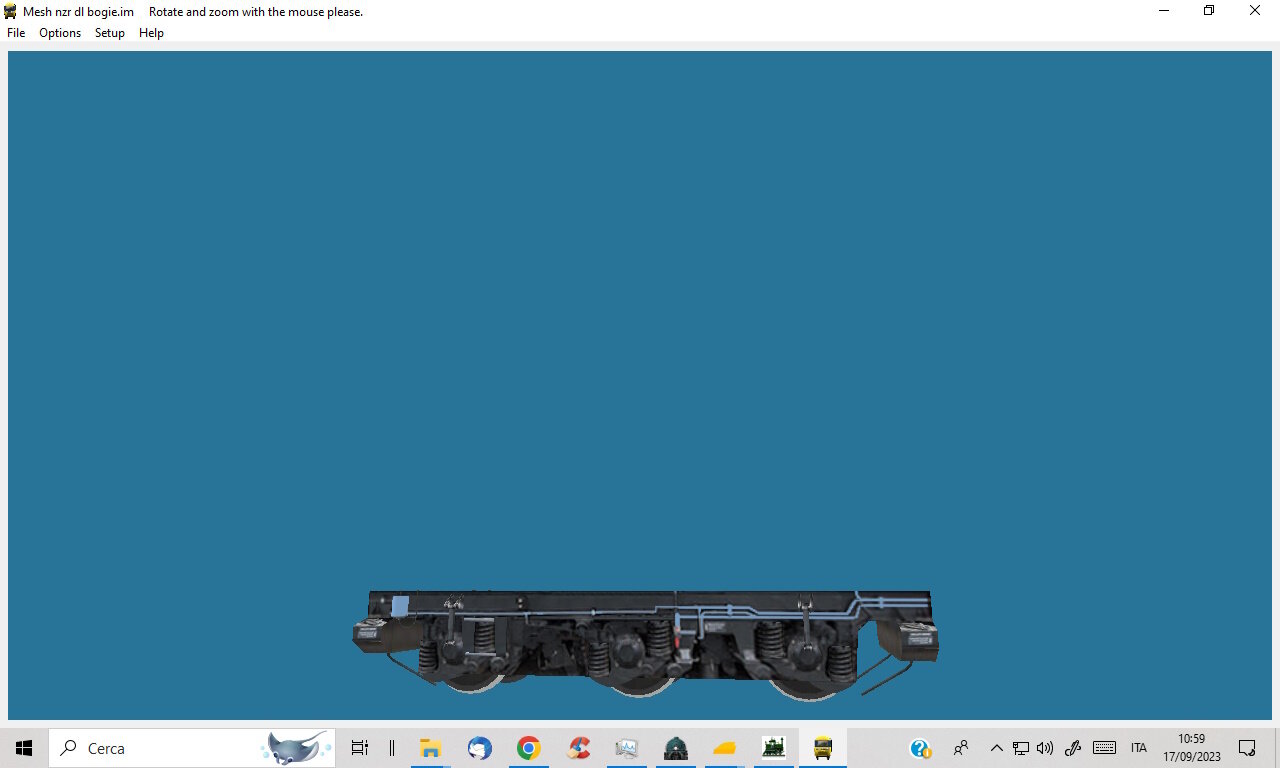The height and width of the screenshot is (768, 1280).
Task: Open the touch keyboard
Action: click(x=1104, y=748)
